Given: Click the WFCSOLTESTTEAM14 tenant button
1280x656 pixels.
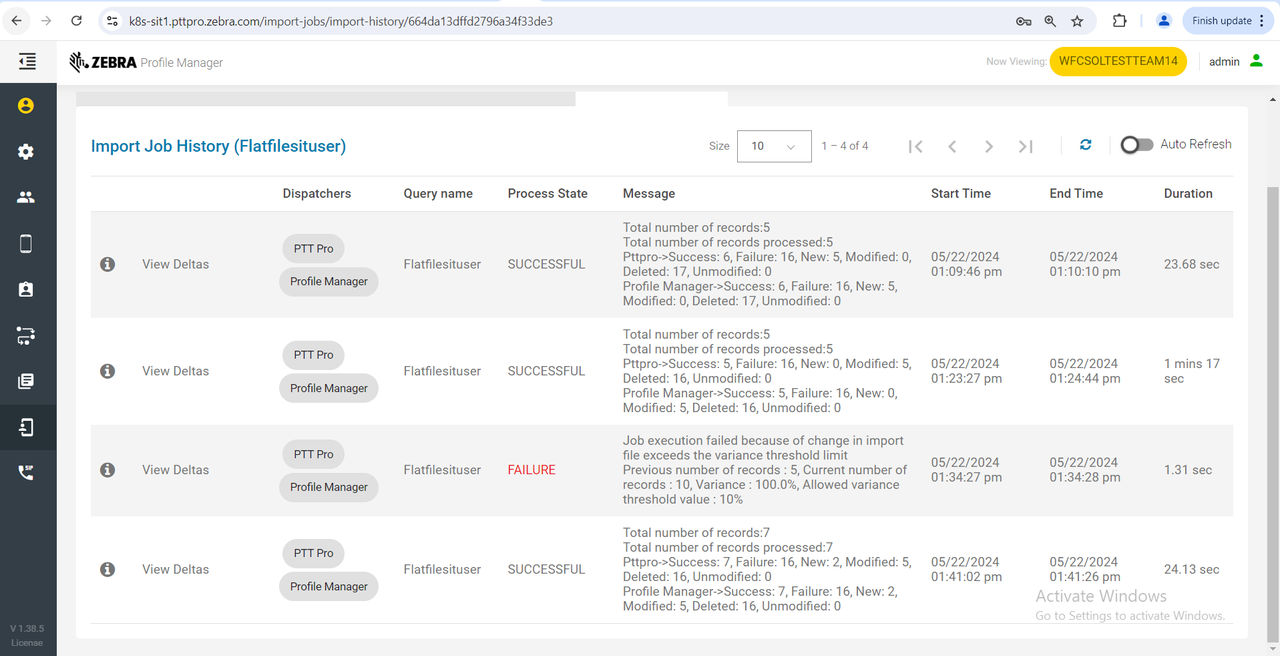Looking at the screenshot, I should [1117, 61].
